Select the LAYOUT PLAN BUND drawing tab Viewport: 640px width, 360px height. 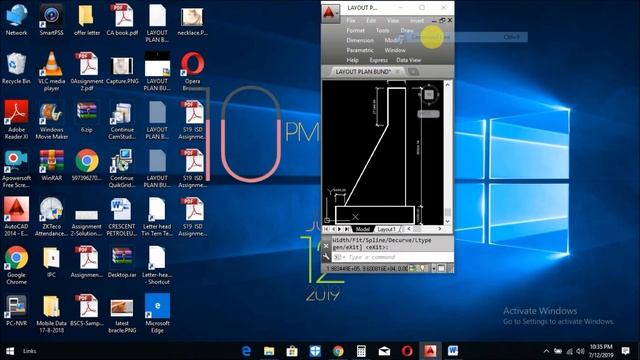tap(362, 71)
